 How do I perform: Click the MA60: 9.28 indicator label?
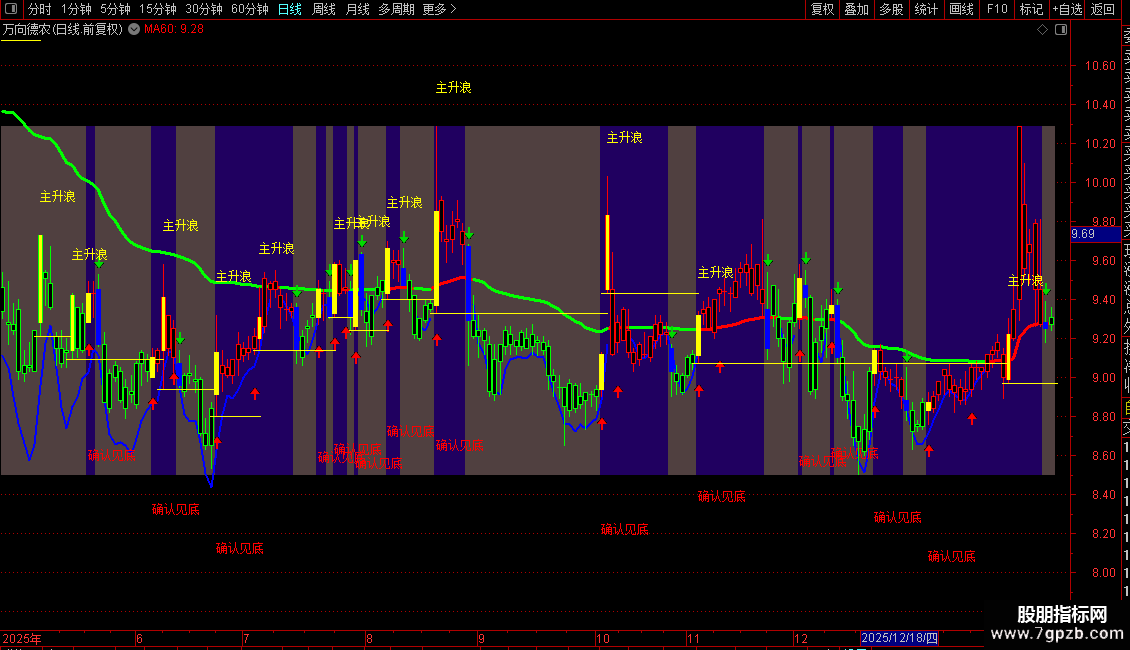coord(174,30)
